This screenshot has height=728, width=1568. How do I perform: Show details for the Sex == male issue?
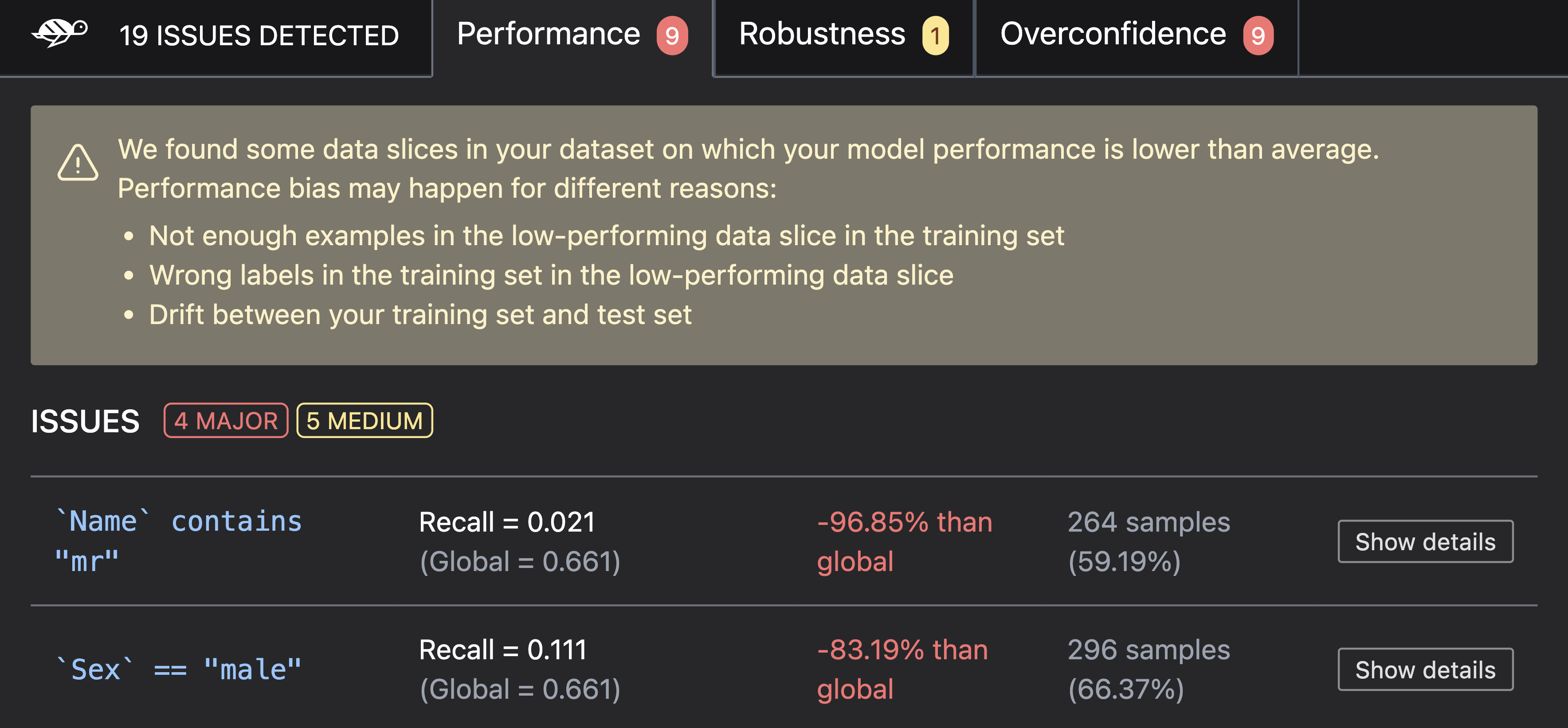pyautogui.click(x=1425, y=669)
